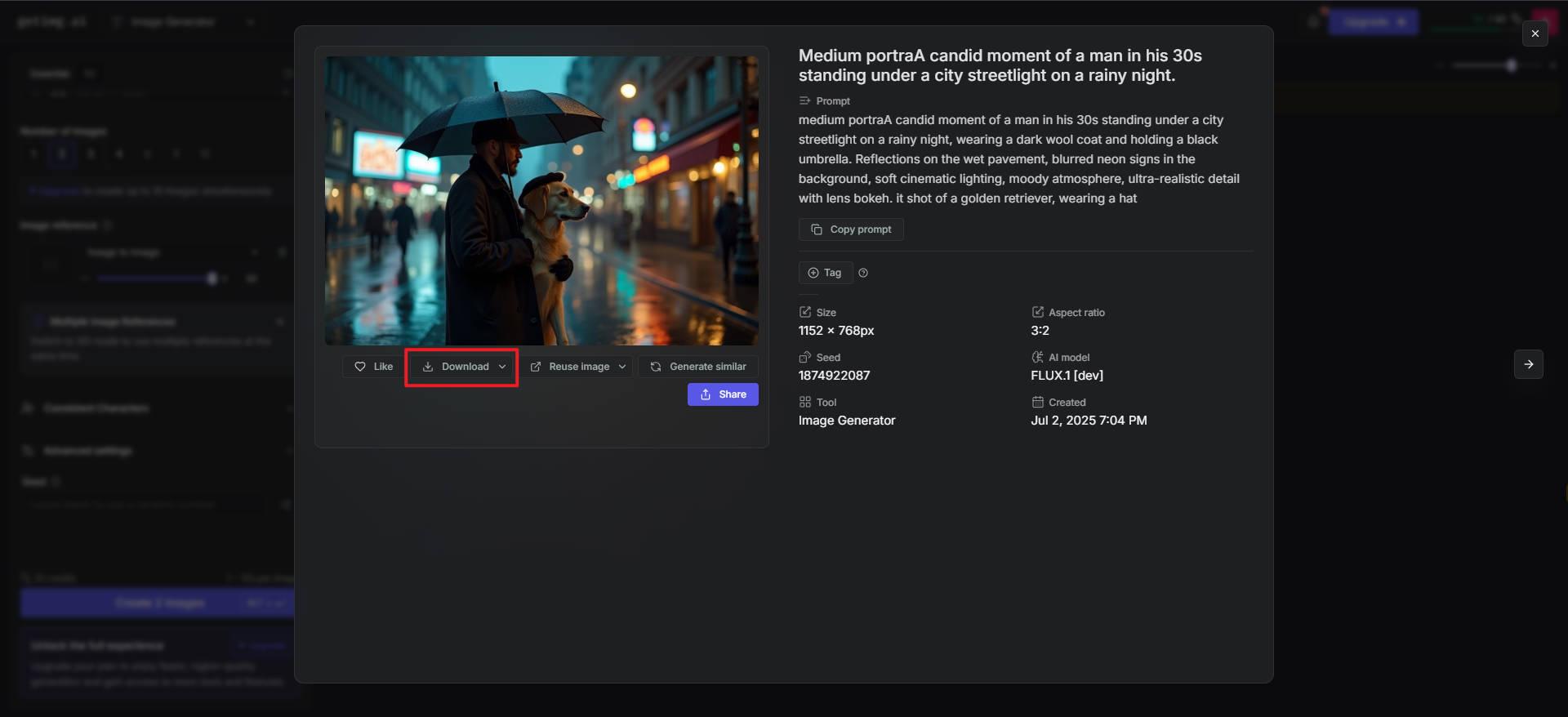Click the Prompt section label icon
This screenshot has width=1568, height=717.
coord(805,100)
